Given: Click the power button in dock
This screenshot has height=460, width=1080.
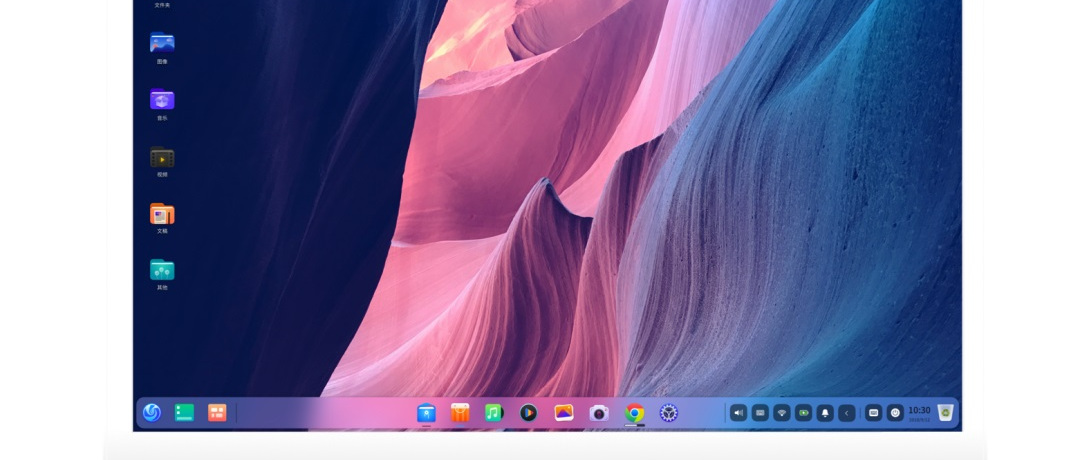Looking at the screenshot, I should (895, 413).
